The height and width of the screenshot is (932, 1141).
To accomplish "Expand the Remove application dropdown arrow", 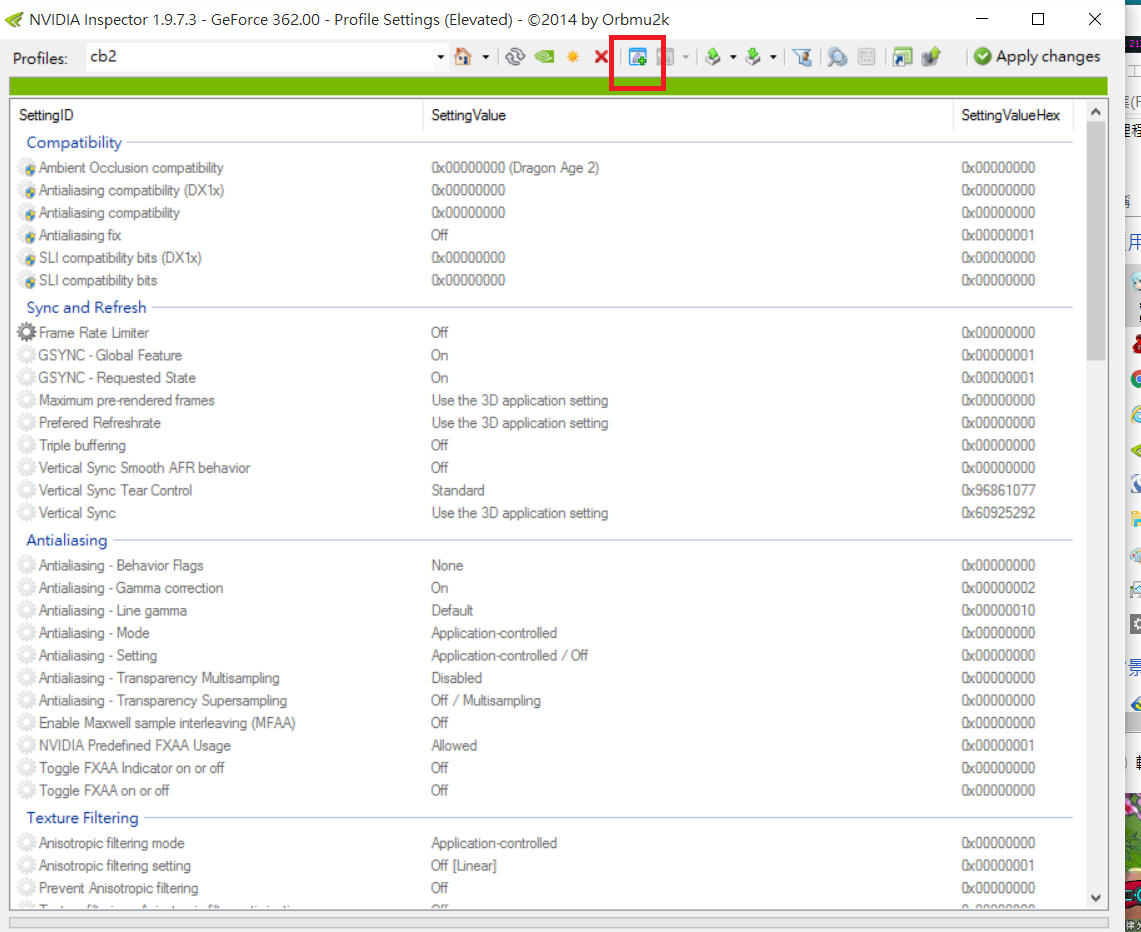I will (x=685, y=57).
